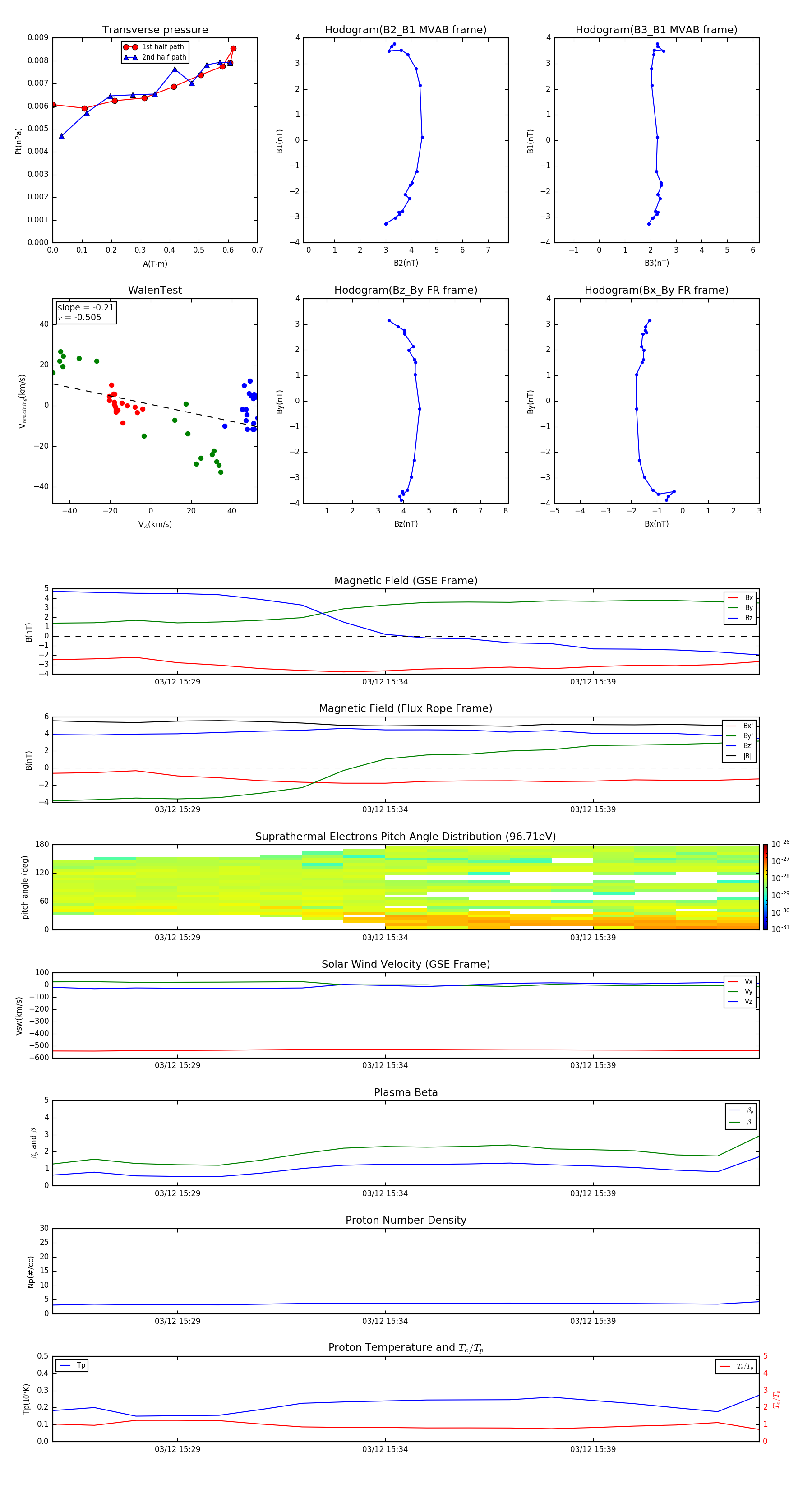This screenshot has width=812, height=1489.
Task: Select "Bz" in GSE magnetic field legend
Action: tap(740, 619)
